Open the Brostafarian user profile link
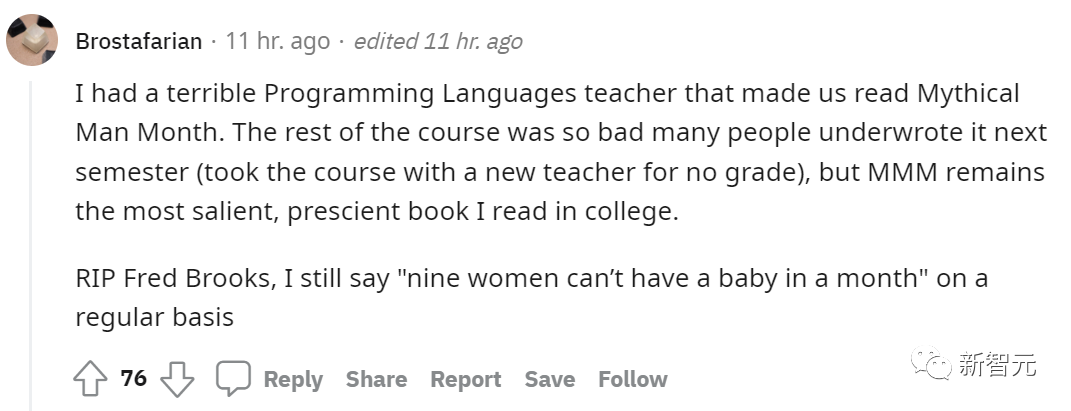The height and width of the screenshot is (411, 1071). tap(138, 41)
